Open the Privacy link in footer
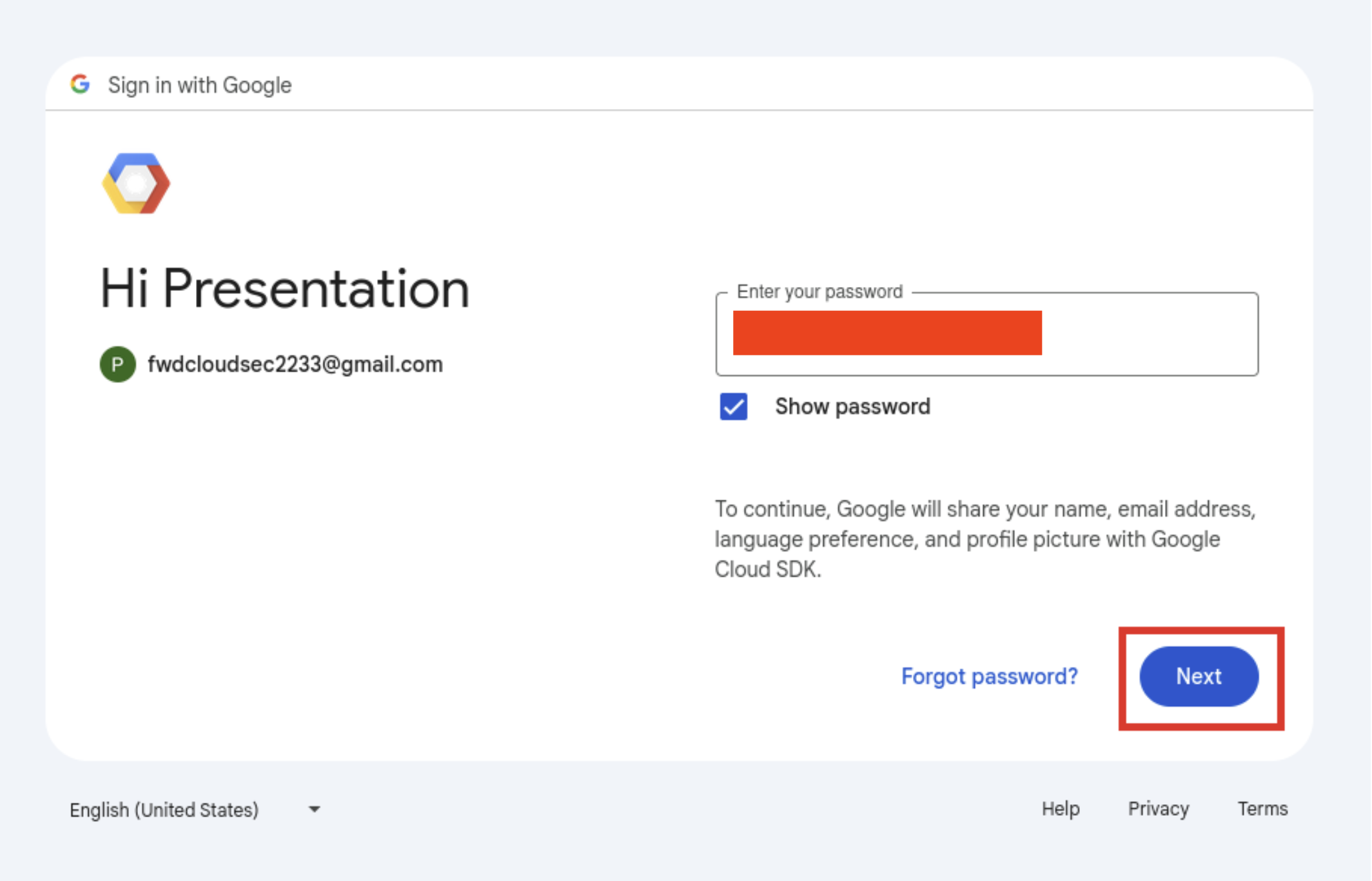Image resolution: width=1372 pixels, height=881 pixels. coord(1158,809)
